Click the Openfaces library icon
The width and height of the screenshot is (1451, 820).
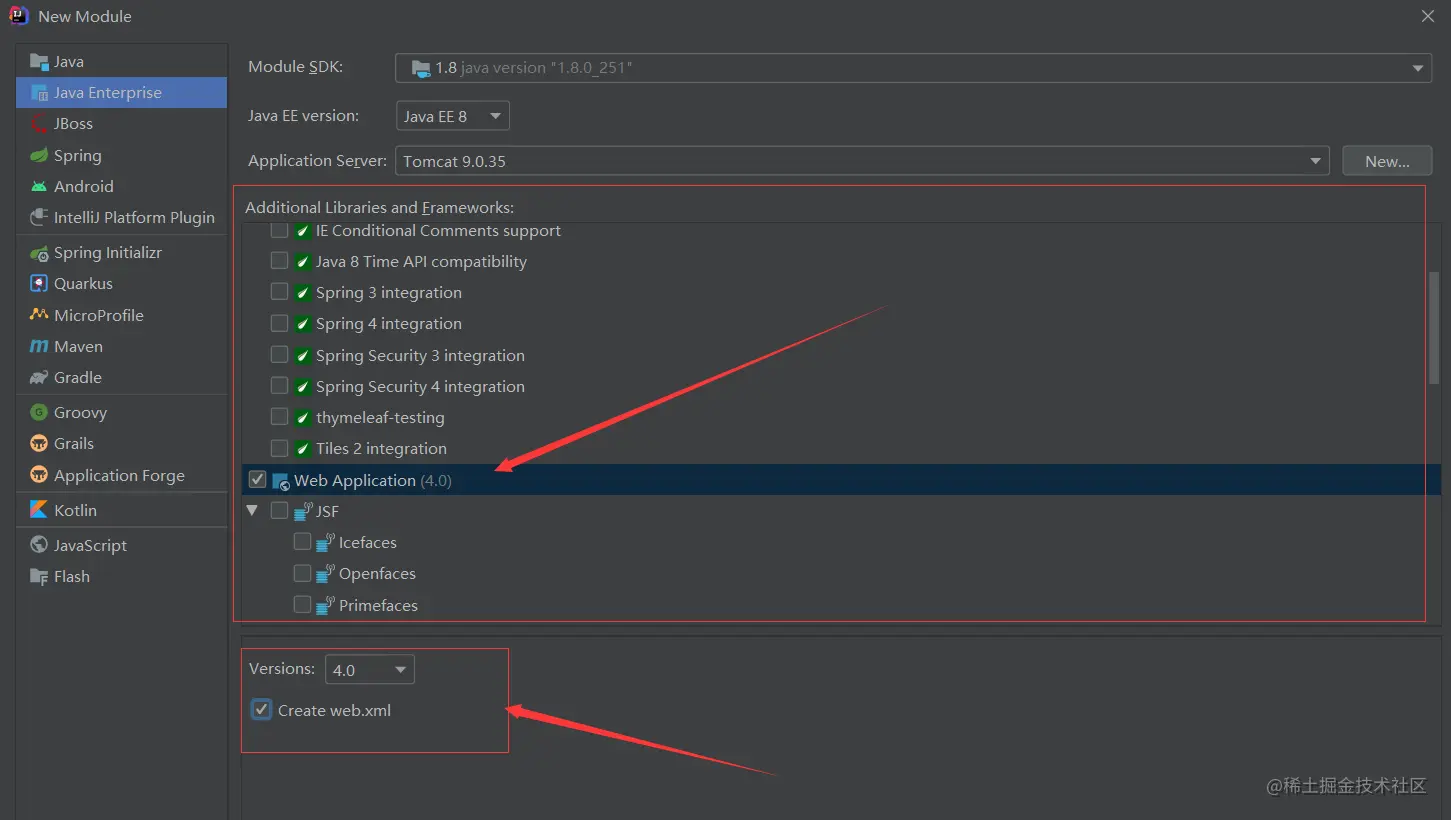point(326,574)
